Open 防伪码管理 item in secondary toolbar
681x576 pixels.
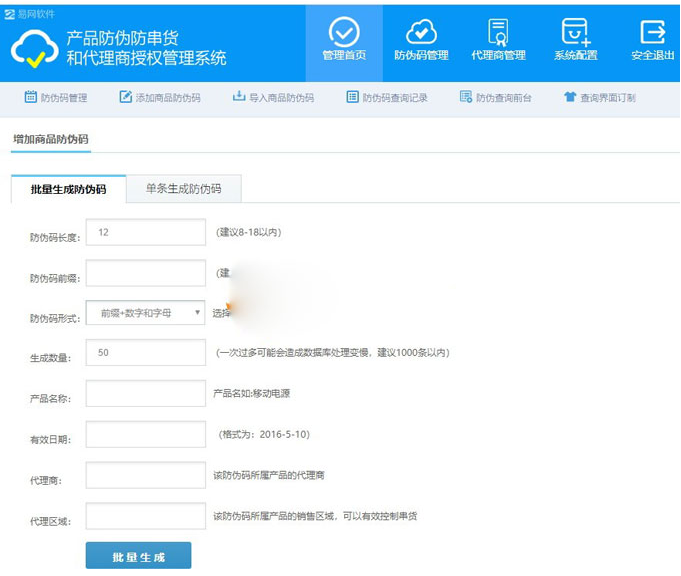coord(55,98)
